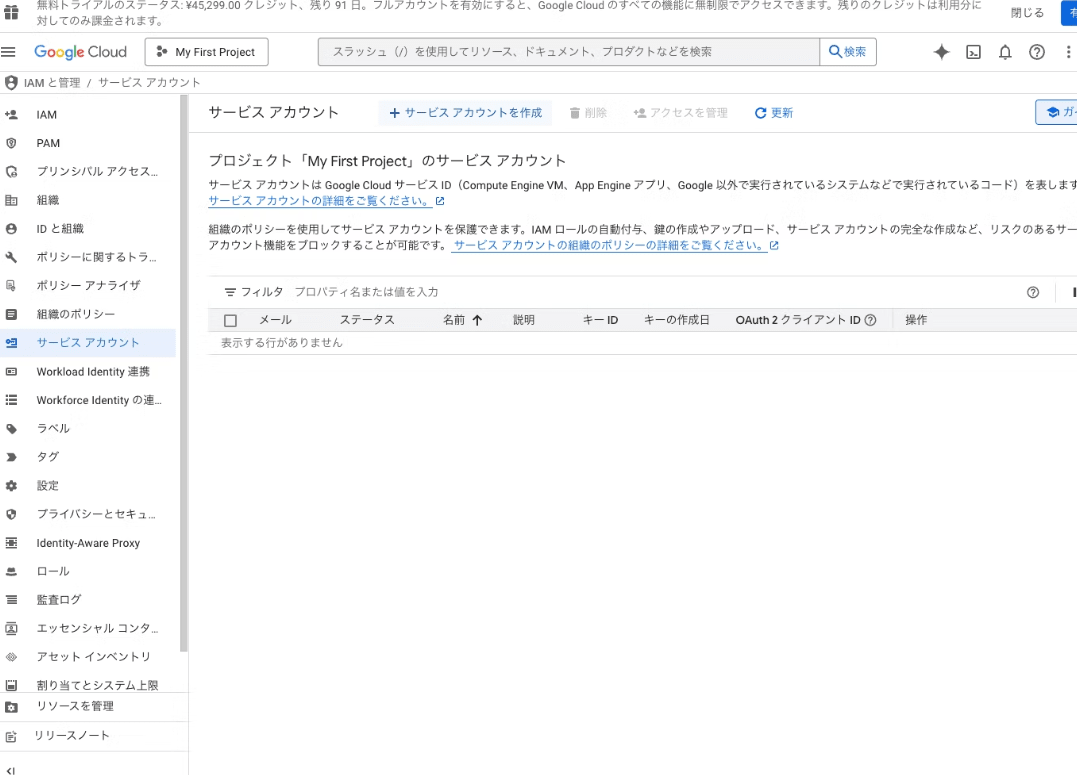1077x775 pixels.
Task: Click the Workload Identity 連携 icon
Action: pos(11,372)
